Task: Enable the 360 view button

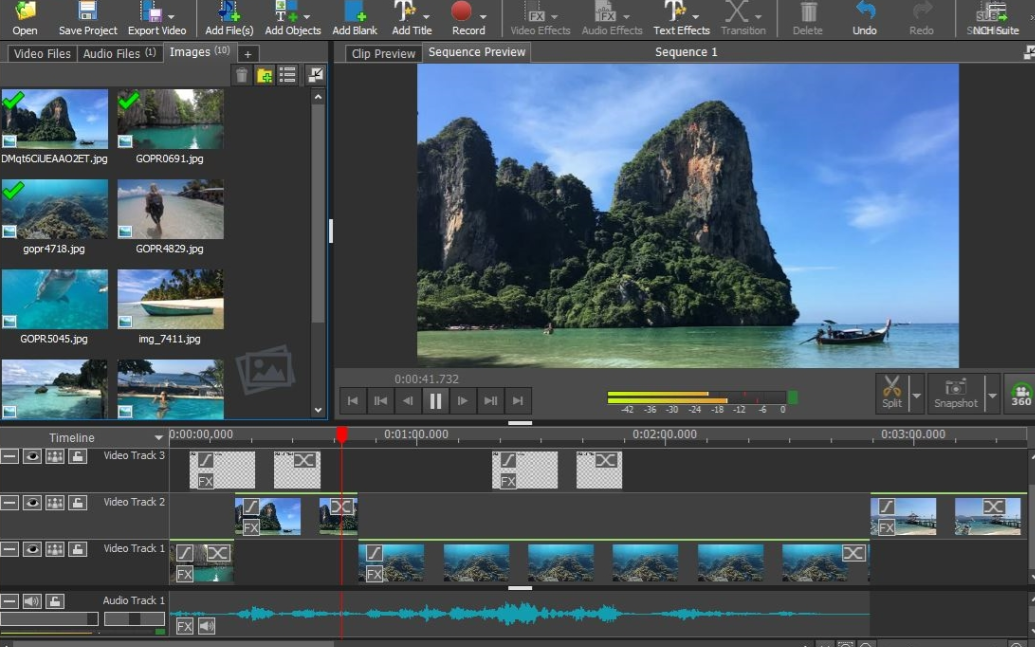Action: [1020, 395]
